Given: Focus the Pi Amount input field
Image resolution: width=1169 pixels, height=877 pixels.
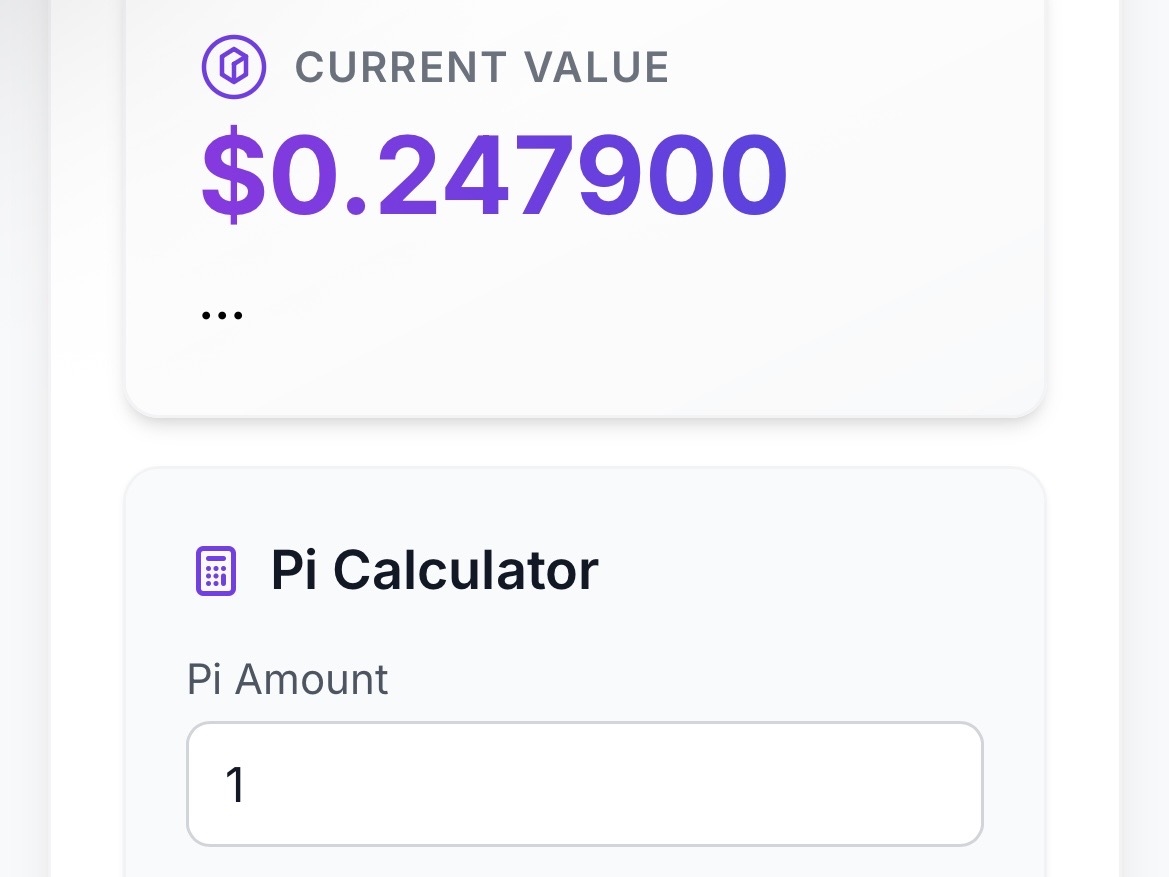Looking at the screenshot, I should pyautogui.click(x=584, y=784).
